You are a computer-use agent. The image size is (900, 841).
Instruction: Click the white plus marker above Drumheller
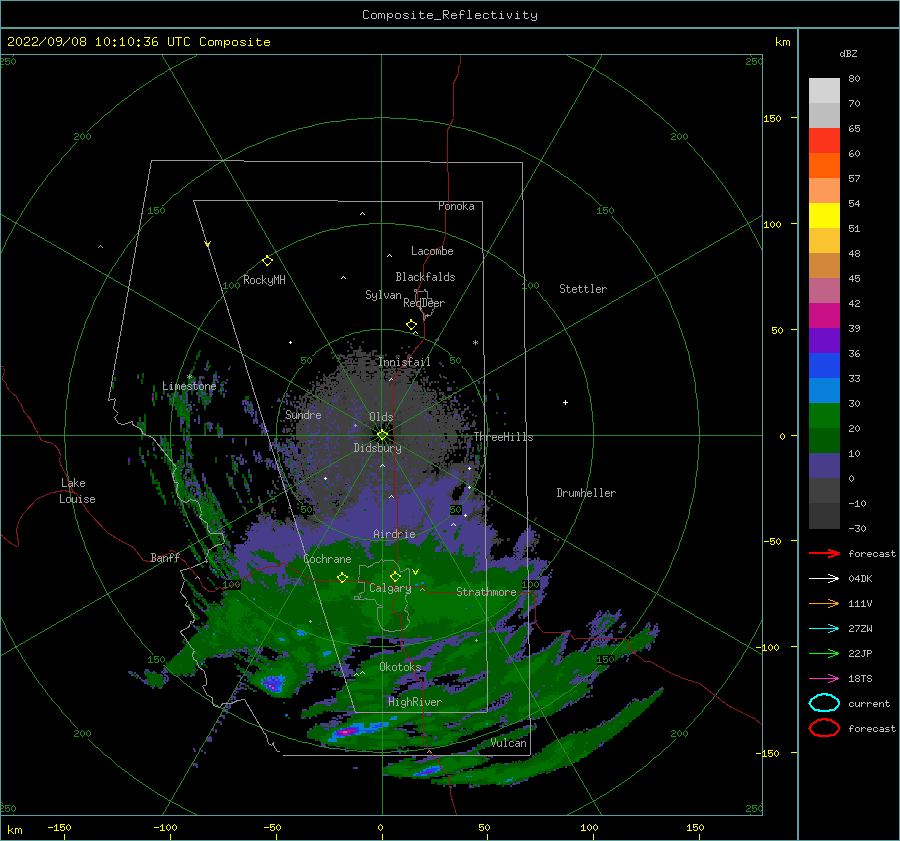pos(565,402)
